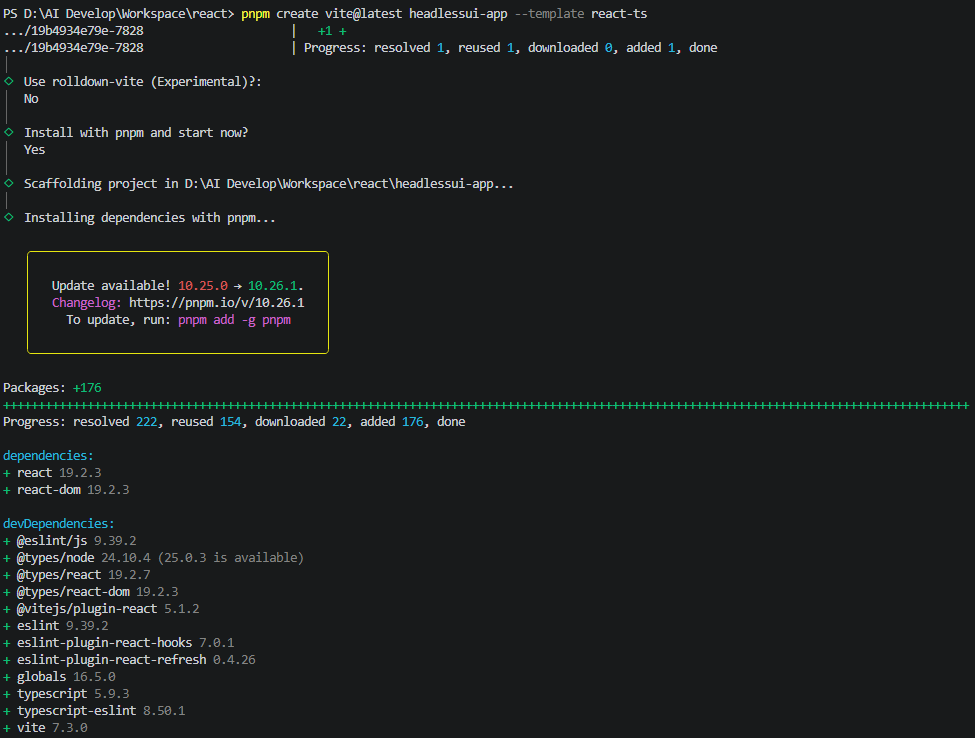Click the diamond marker beside 'Use rolldown-vite'
The height and width of the screenshot is (738, 975).
[9, 81]
